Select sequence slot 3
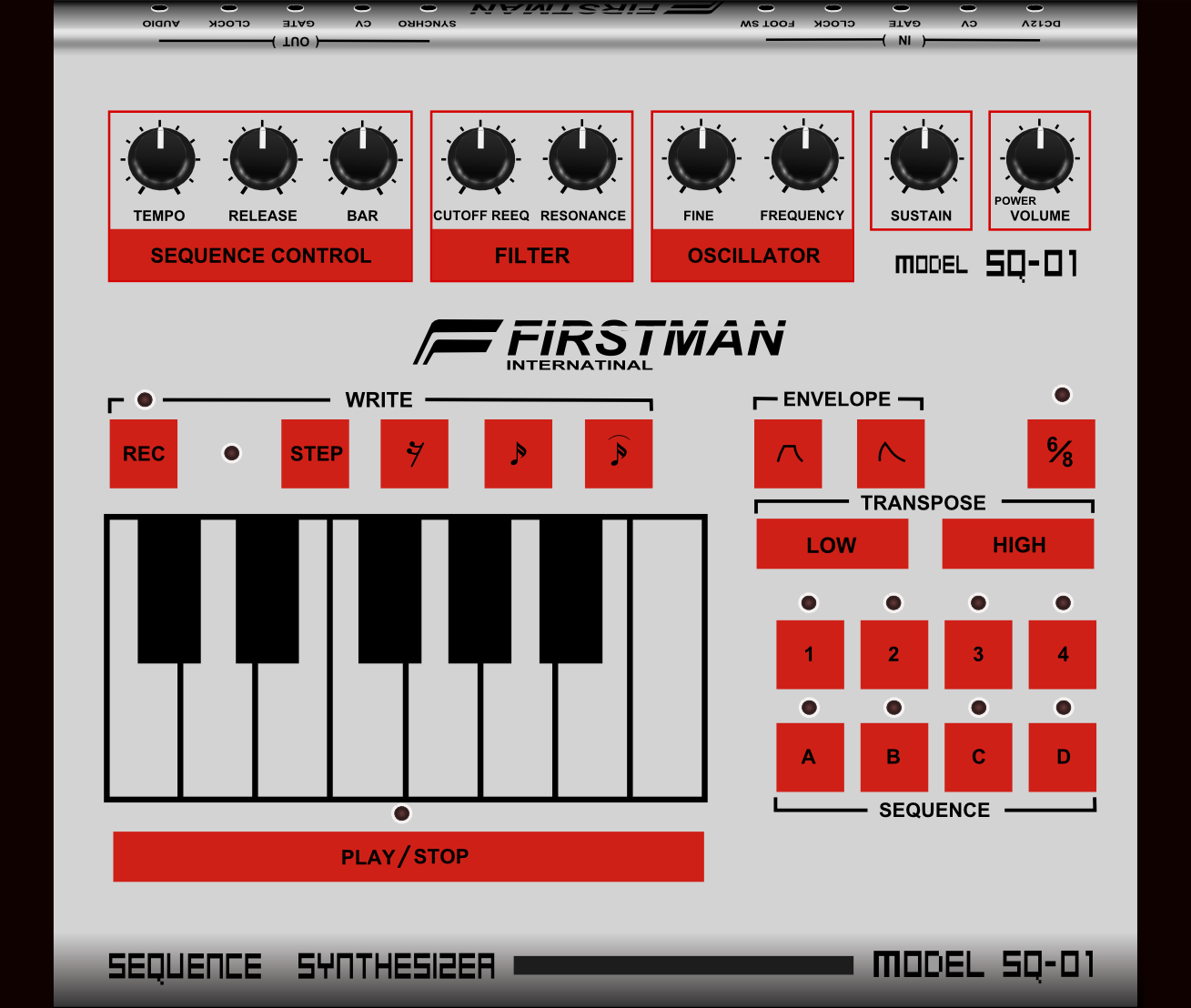 [978, 654]
